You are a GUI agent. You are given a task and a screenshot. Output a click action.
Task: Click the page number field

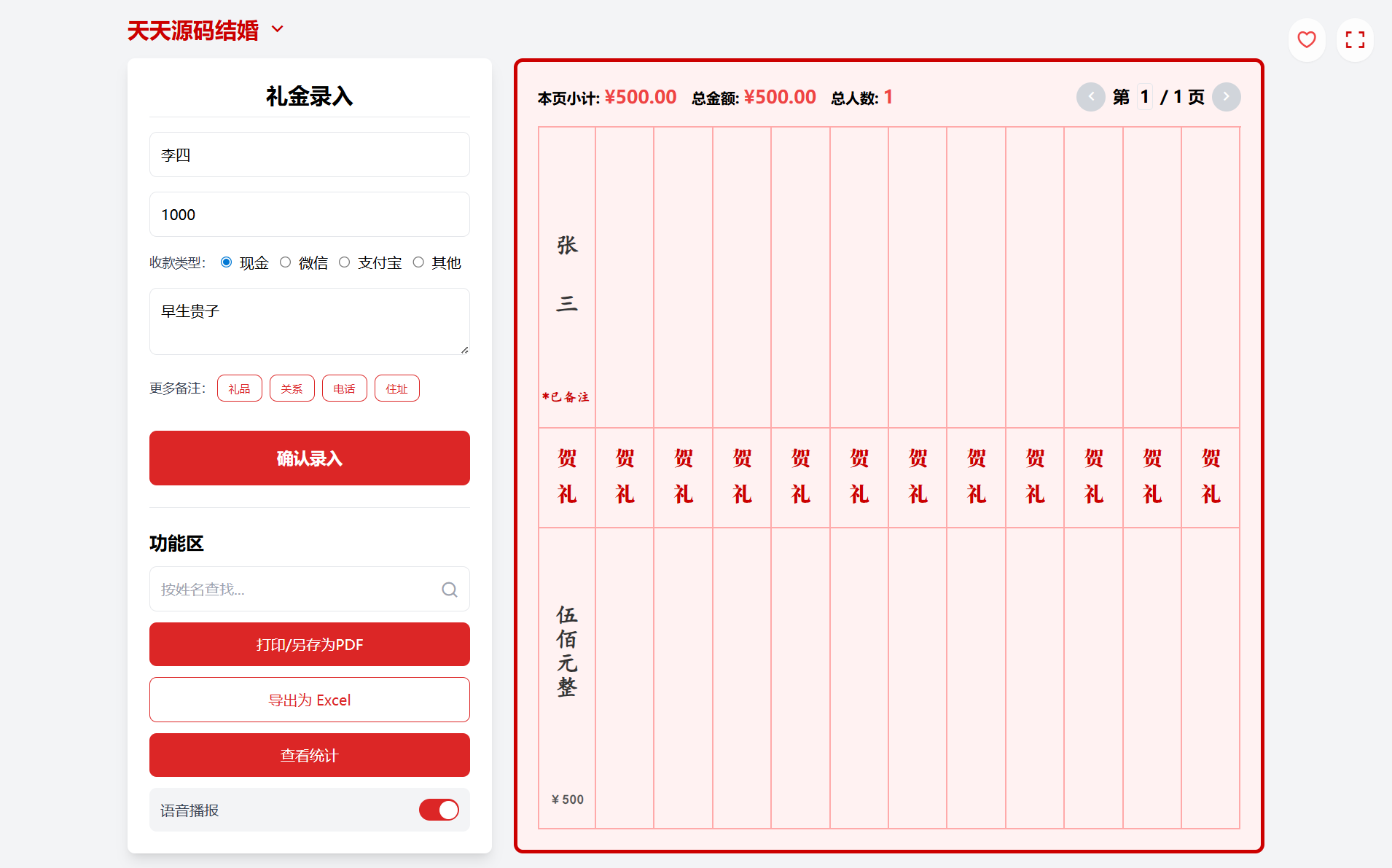[1145, 95]
